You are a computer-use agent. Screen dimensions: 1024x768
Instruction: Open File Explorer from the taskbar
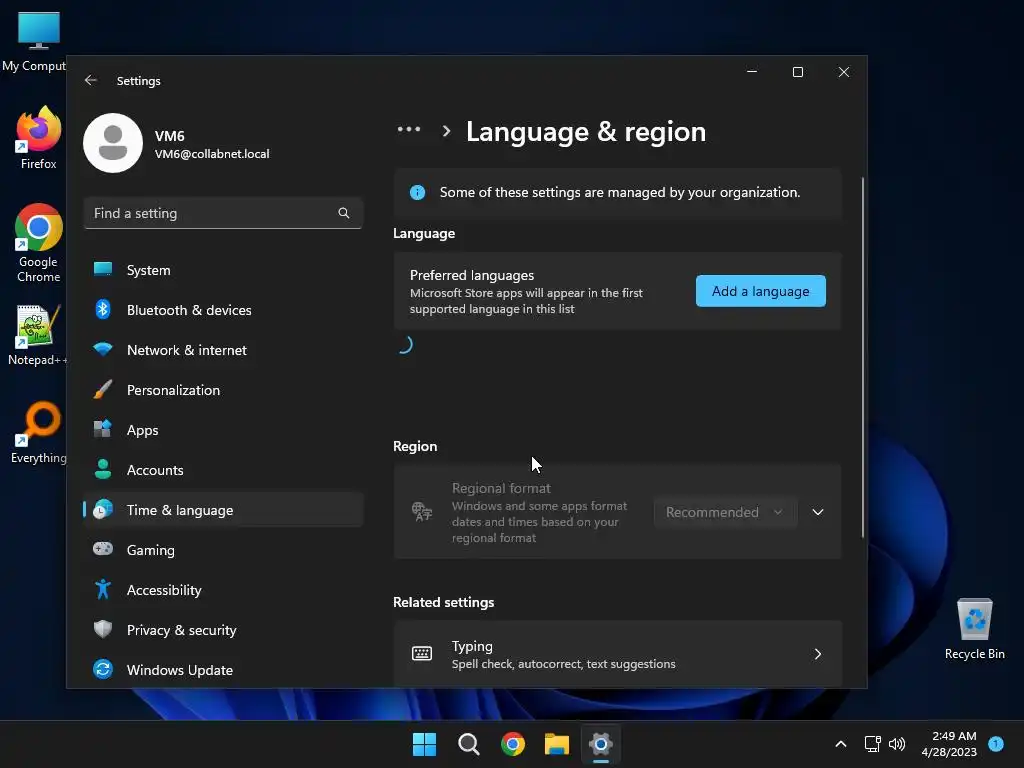[x=557, y=744]
